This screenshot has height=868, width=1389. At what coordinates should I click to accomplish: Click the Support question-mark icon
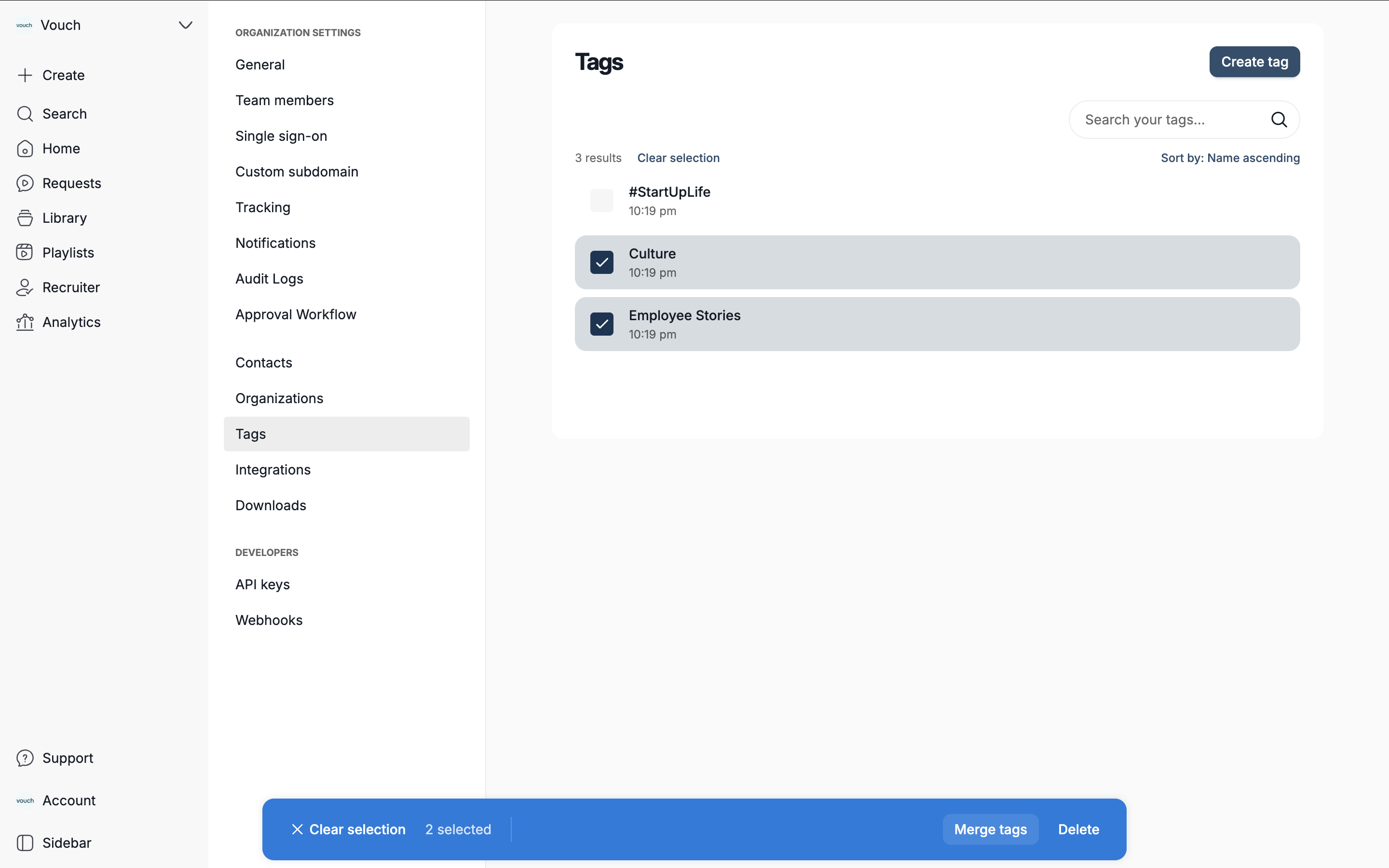[x=25, y=759]
